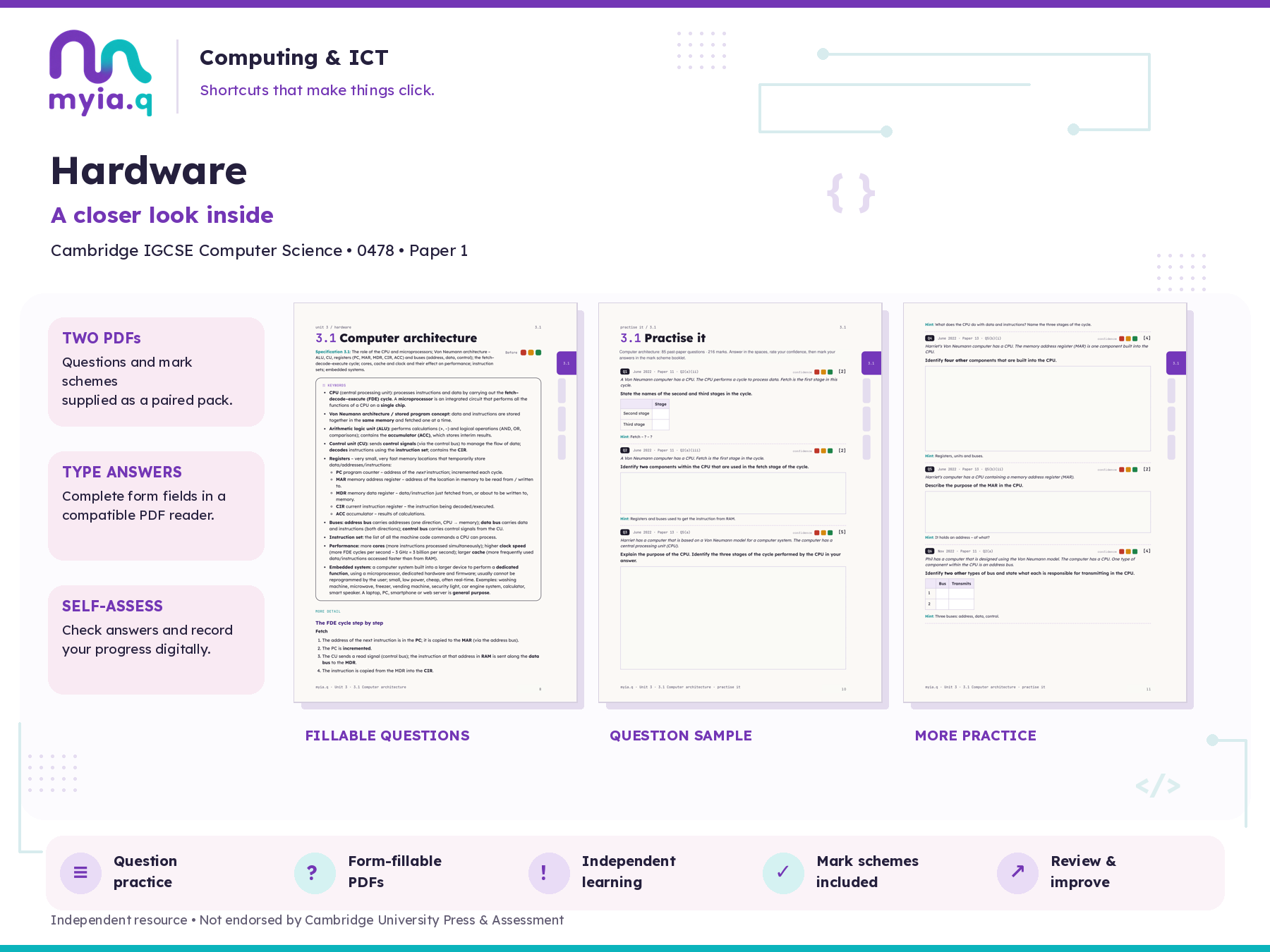Click the subtitle 'A closer look inside'
The height and width of the screenshot is (952, 1270).
coord(162,215)
